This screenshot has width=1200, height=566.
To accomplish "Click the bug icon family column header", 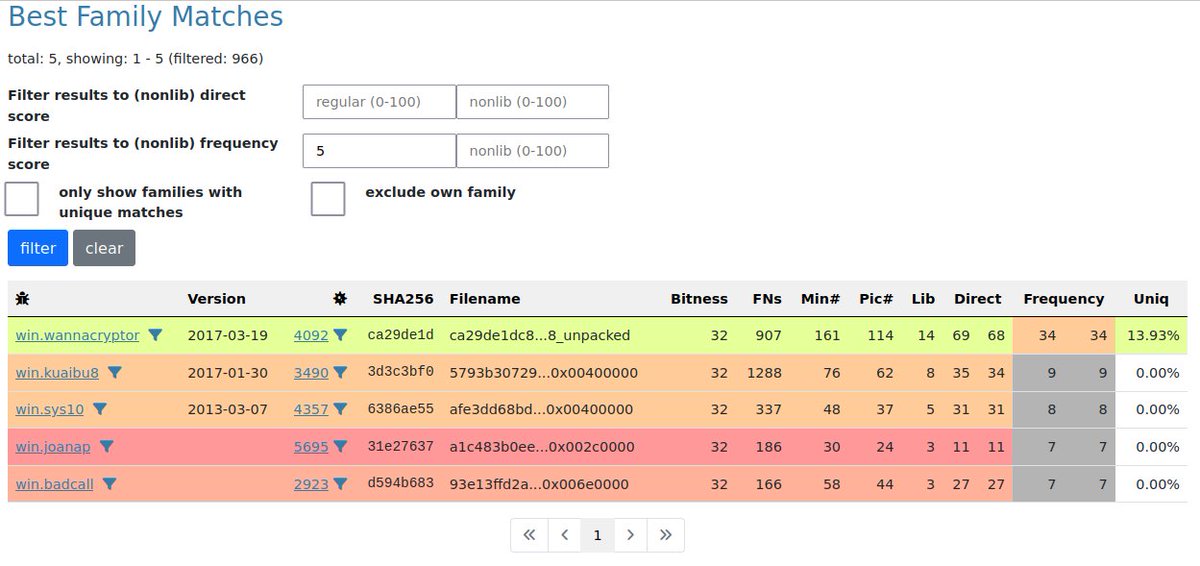I will click(23, 298).
